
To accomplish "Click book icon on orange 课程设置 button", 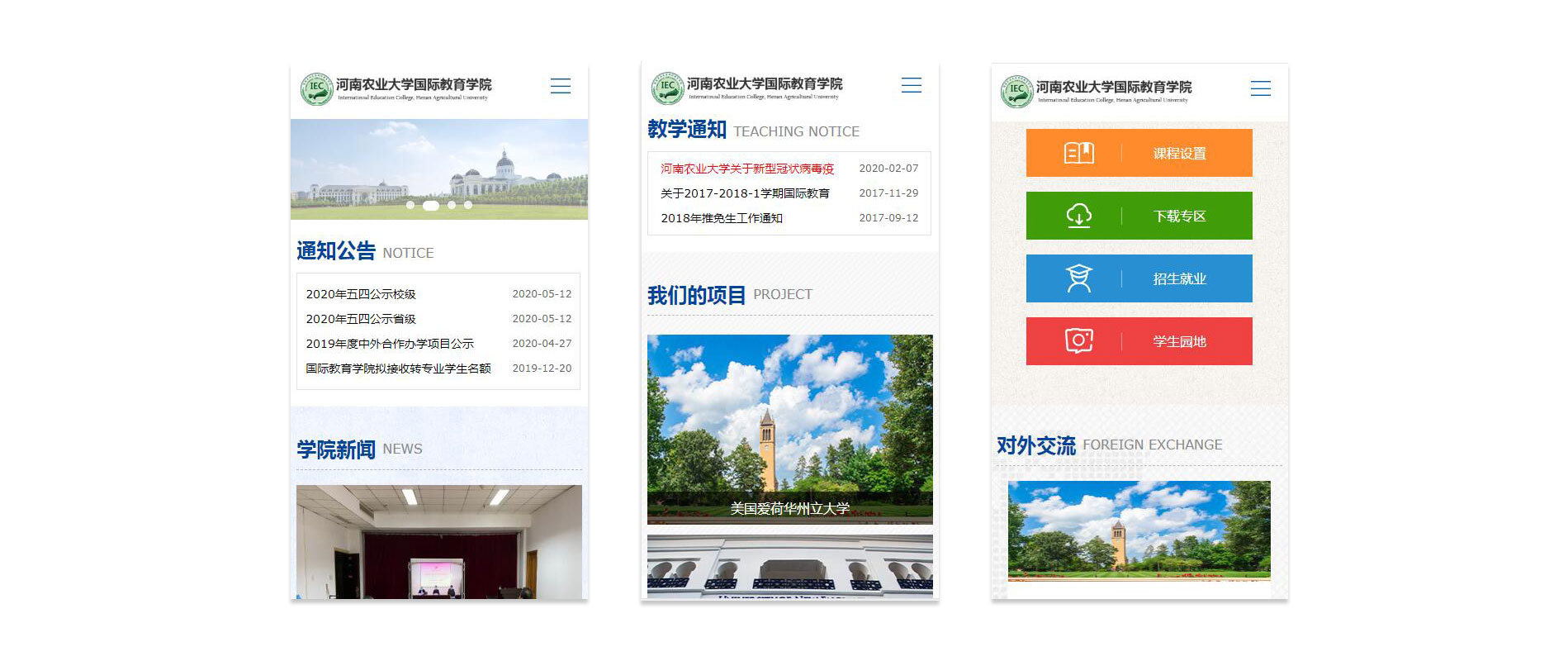I will [x=1078, y=153].
